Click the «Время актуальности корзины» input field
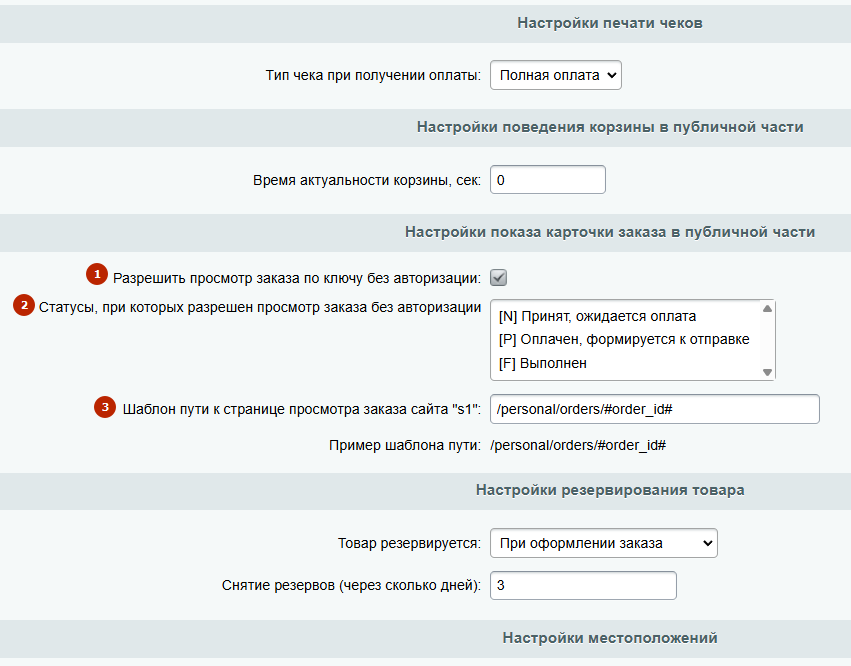Image resolution: width=851 pixels, height=666 pixels. [x=548, y=180]
